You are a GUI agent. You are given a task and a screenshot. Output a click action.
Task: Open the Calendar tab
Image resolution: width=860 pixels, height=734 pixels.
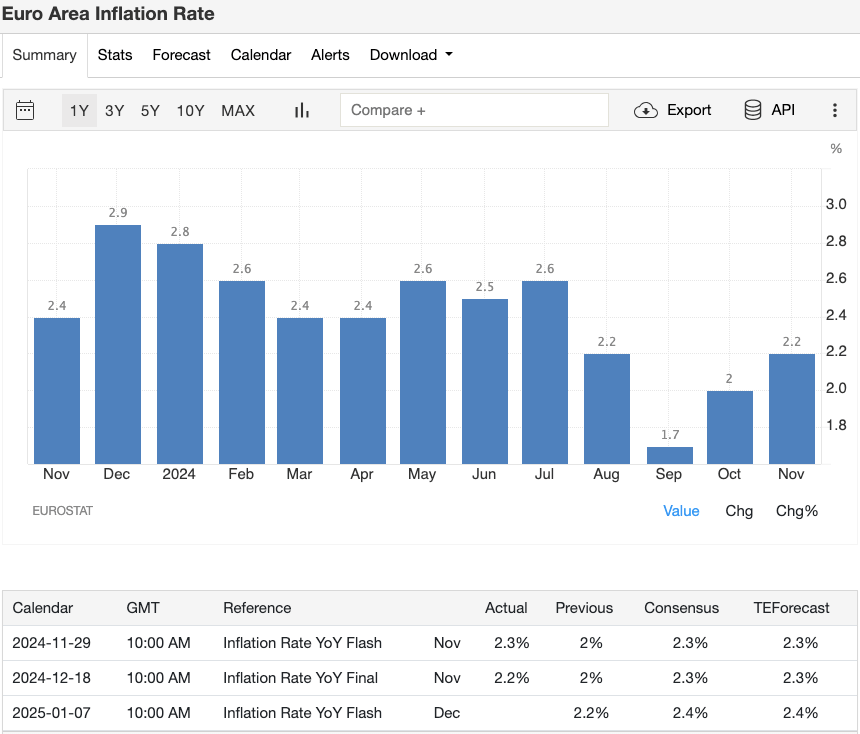point(260,55)
